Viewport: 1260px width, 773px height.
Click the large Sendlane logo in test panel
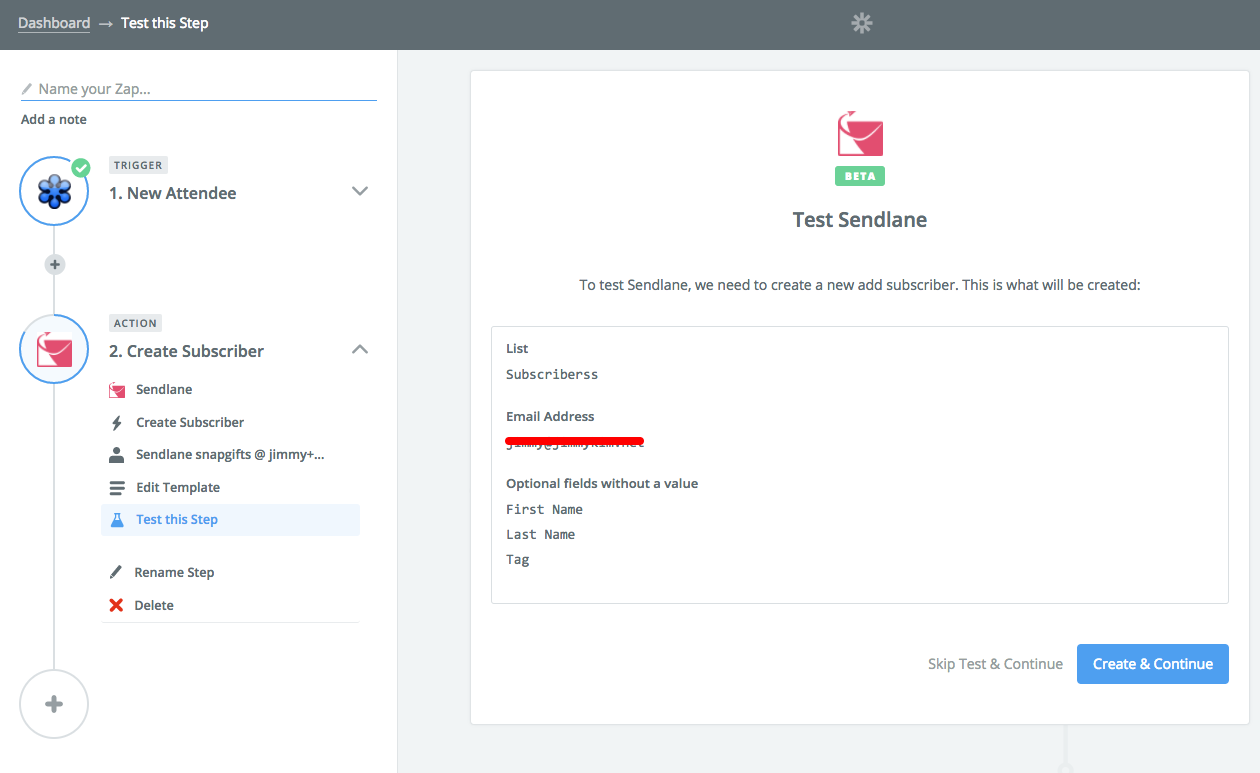click(x=860, y=134)
